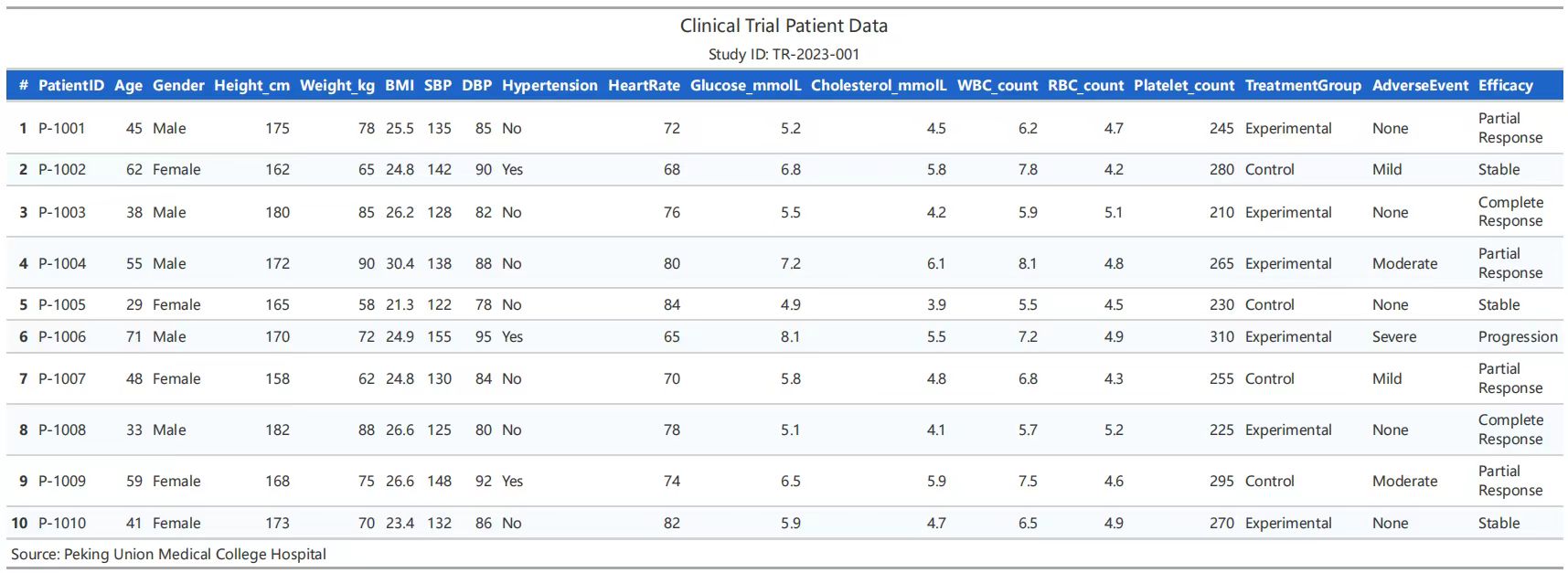Click the Platelet_count column header

pyautogui.click(x=1184, y=85)
